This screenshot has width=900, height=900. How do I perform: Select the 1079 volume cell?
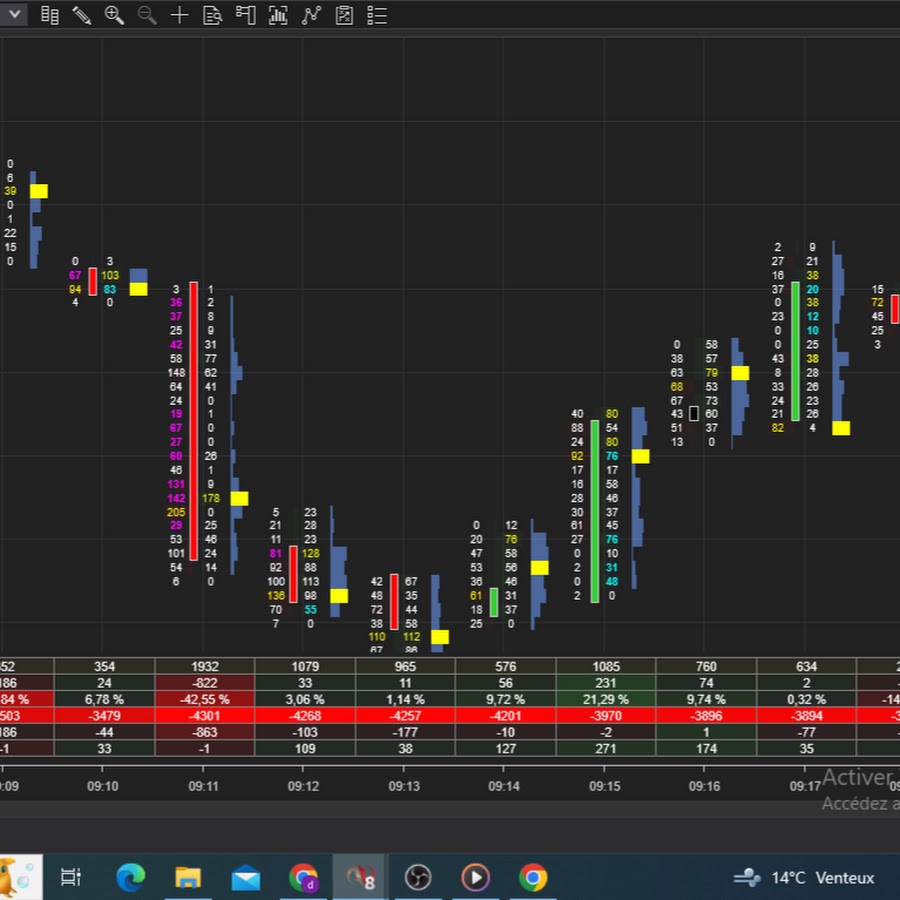pos(305,666)
